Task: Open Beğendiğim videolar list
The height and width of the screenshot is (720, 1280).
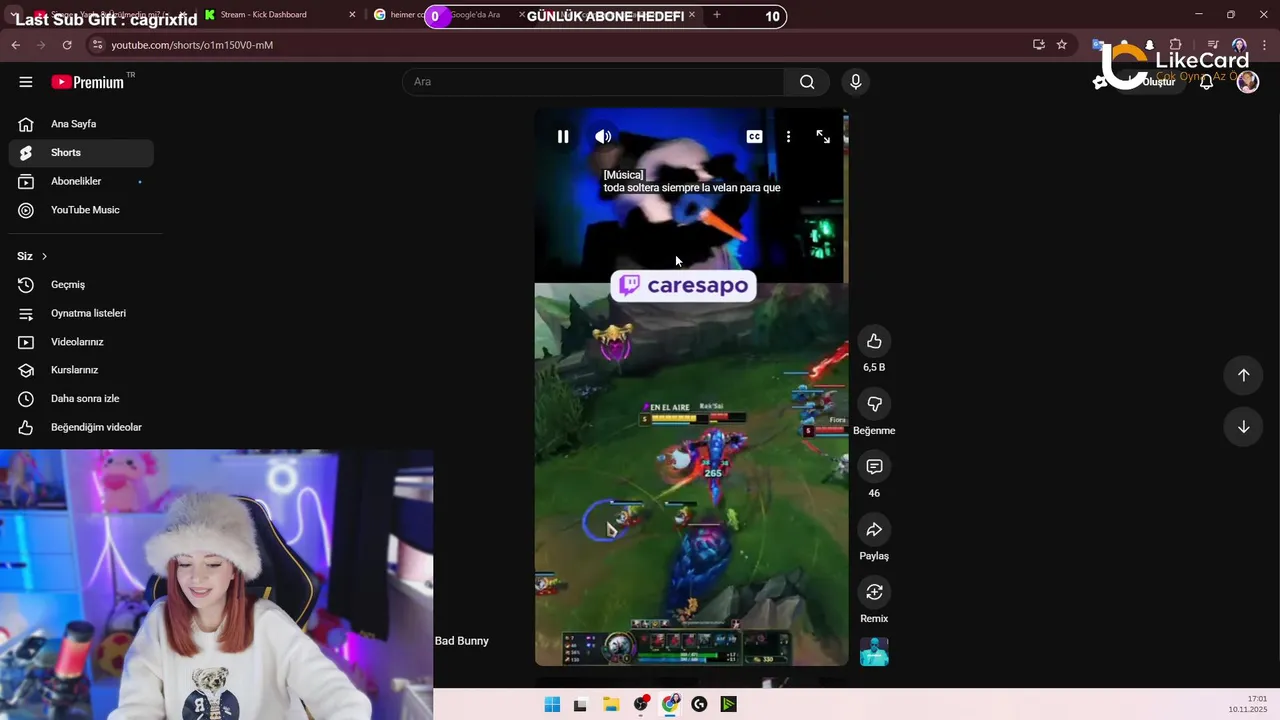Action: coord(81,427)
